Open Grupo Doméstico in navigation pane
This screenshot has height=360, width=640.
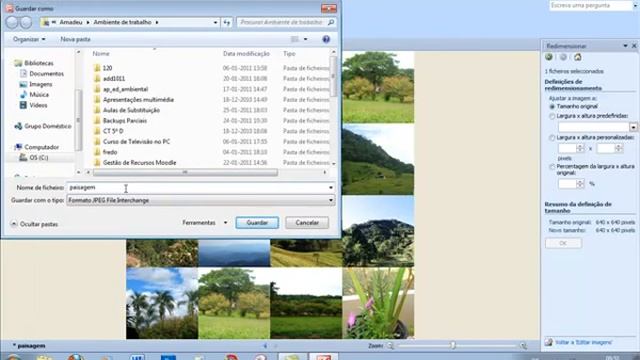point(43,126)
